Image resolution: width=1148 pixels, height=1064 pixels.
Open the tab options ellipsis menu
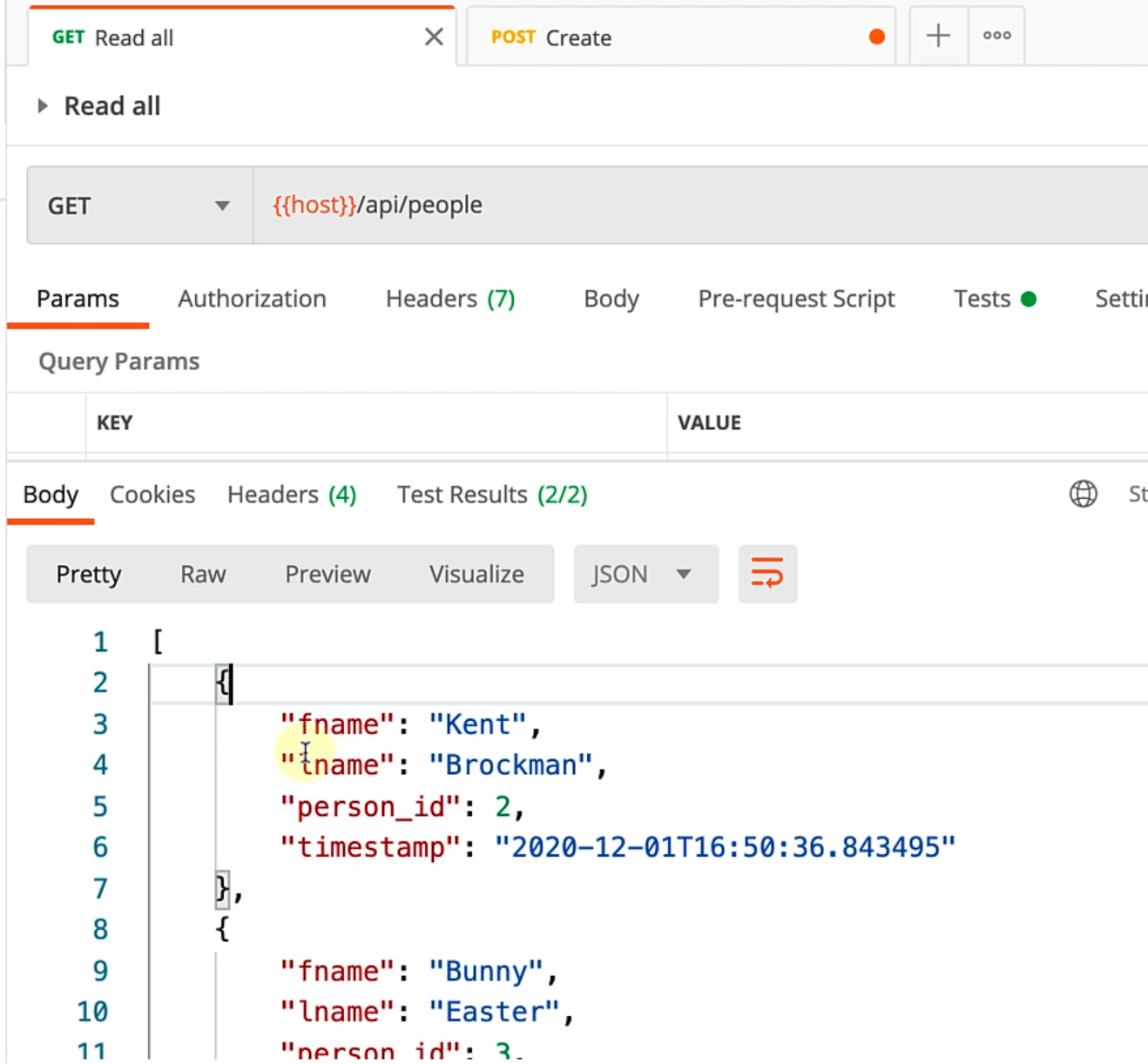[996, 36]
